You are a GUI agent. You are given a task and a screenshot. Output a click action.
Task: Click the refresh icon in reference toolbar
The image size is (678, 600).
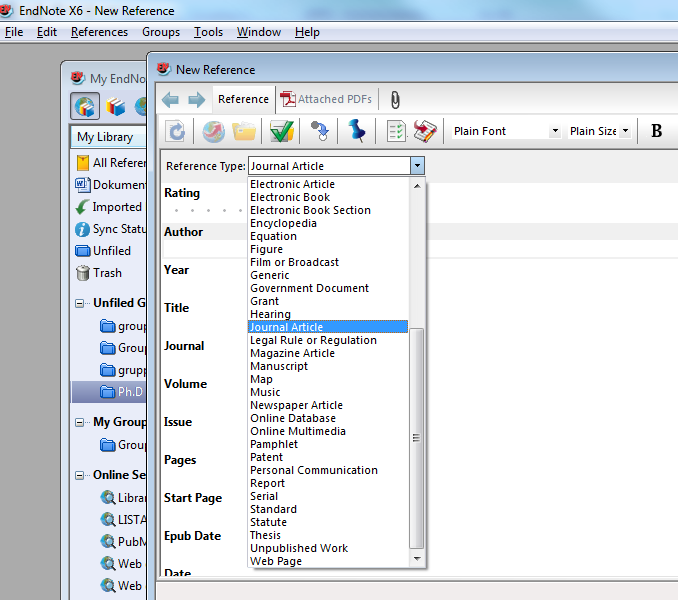(176, 131)
